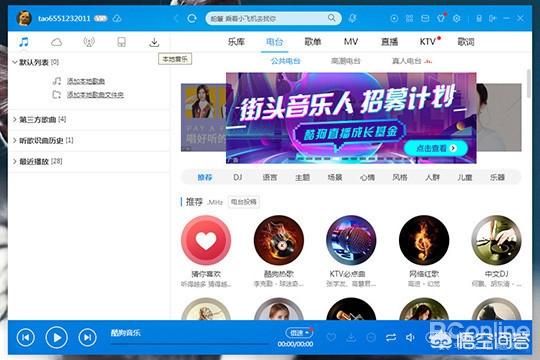This screenshot has width=540, height=360.
Task: Expand the 第三方歌曲 list
Action: (x=15, y=120)
